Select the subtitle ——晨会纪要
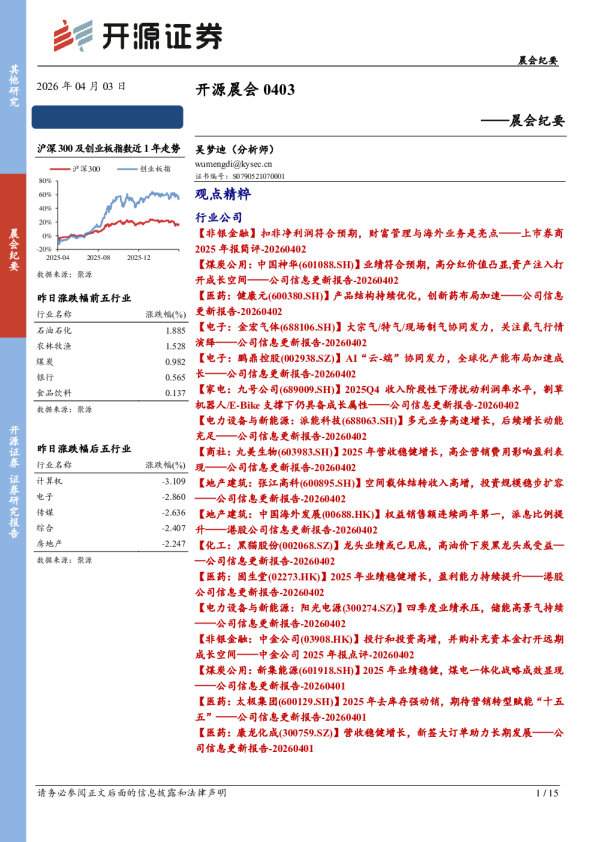Screen dimensions: 595x842 523,120
